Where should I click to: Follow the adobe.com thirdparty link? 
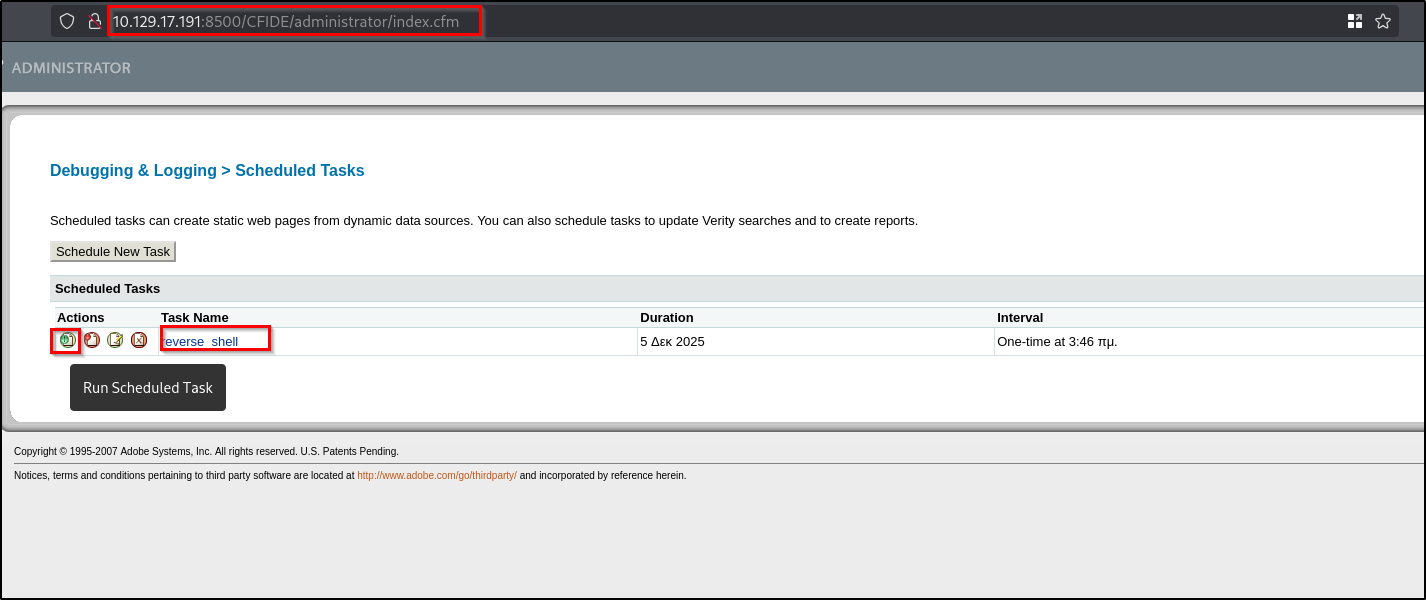pyautogui.click(x=436, y=476)
